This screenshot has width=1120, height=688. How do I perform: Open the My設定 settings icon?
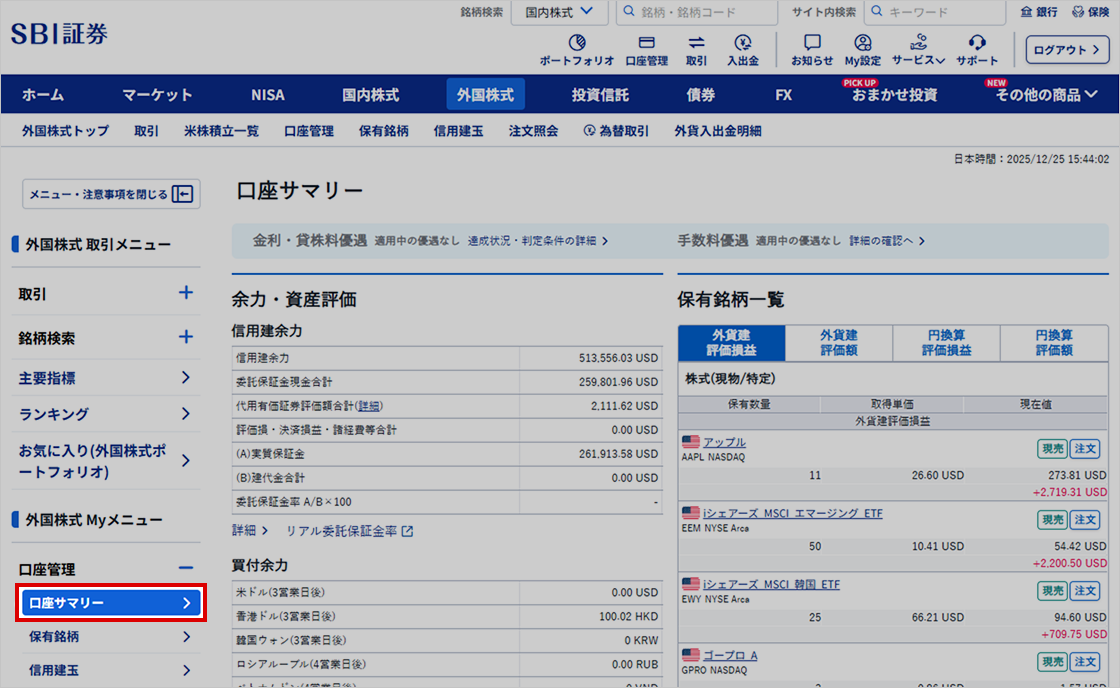[863, 43]
